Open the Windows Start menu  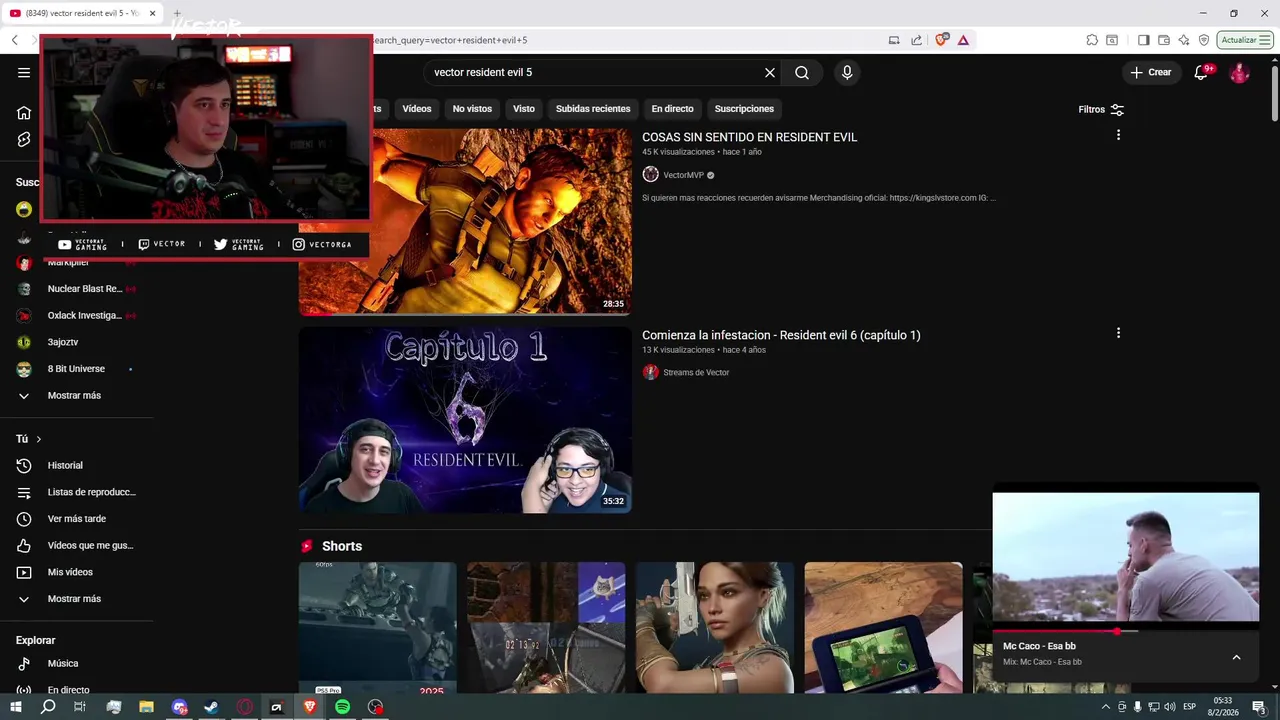16,707
